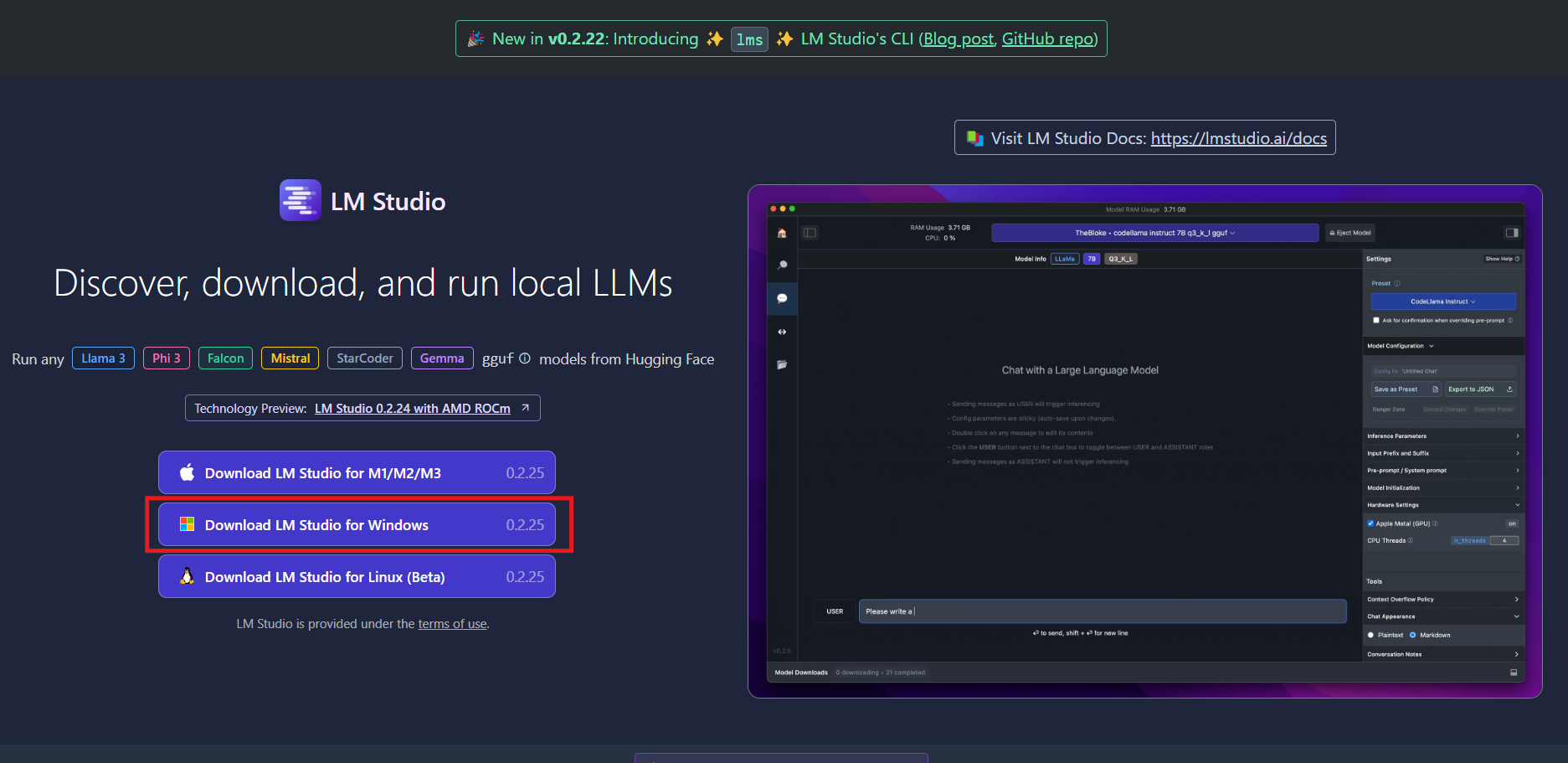The height and width of the screenshot is (763, 1568).
Task: Expand the Pre-prompt / System prompt section
Action: 1443,471
